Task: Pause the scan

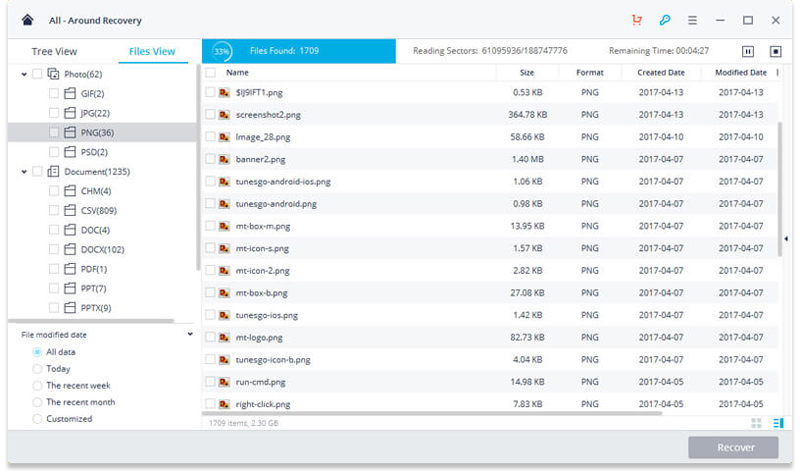Action: coord(748,51)
